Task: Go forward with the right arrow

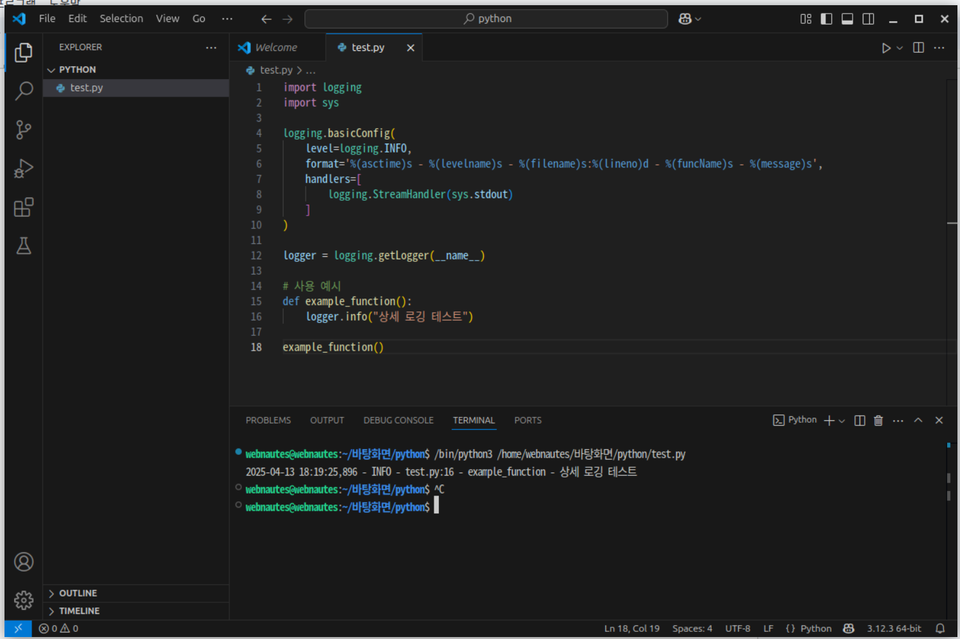Action: pyautogui.click(x=287, y=19)
